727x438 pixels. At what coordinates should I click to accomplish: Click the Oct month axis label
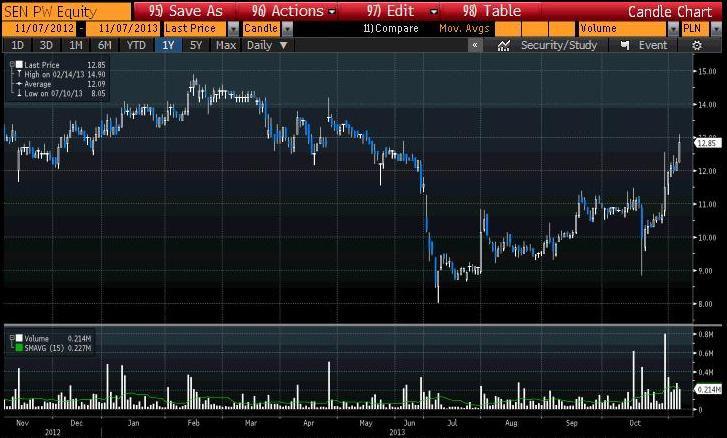(635, 423)
